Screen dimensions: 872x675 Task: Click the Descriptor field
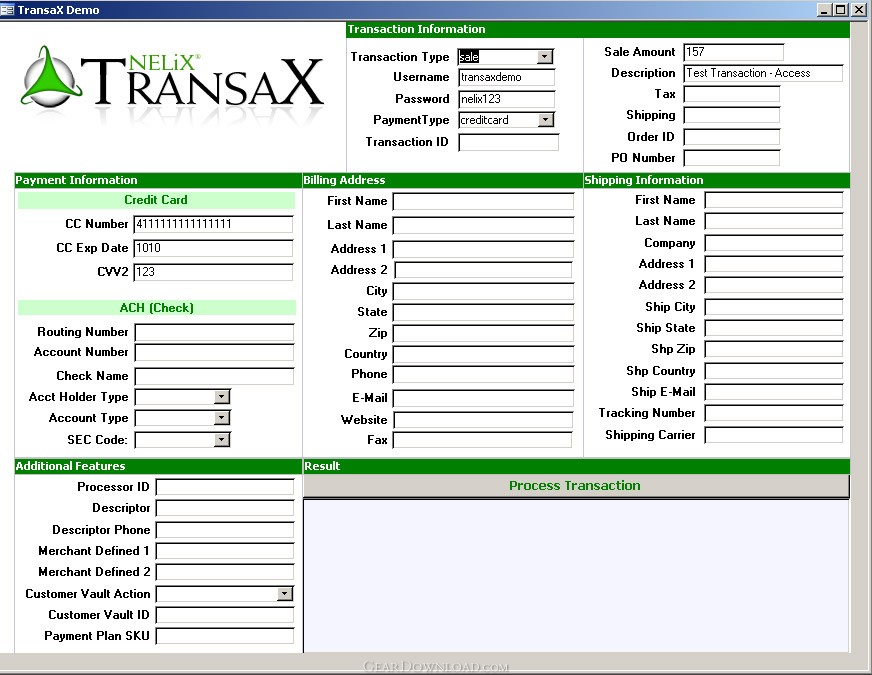pyautogui.click(x=225, y=508)
